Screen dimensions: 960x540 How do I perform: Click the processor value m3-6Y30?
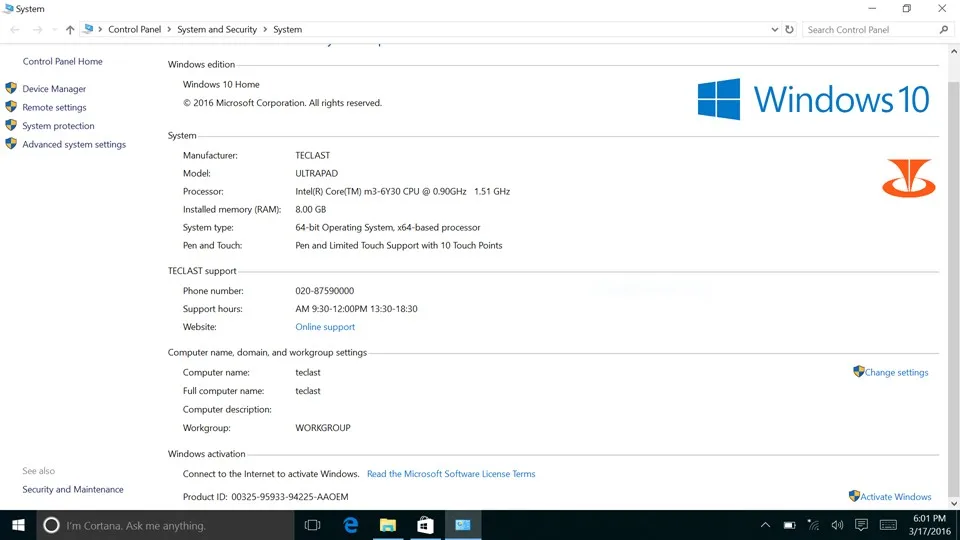coord(402,192)
